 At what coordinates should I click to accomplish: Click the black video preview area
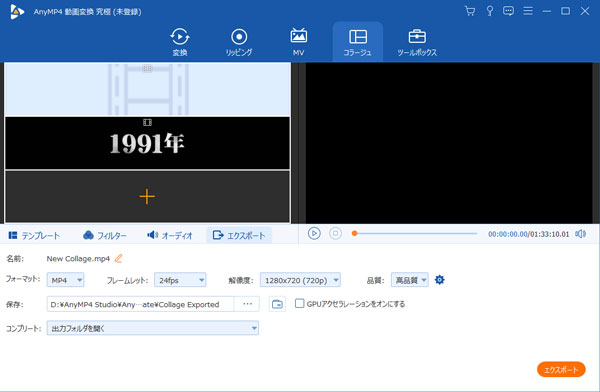(x=449, y=143)
